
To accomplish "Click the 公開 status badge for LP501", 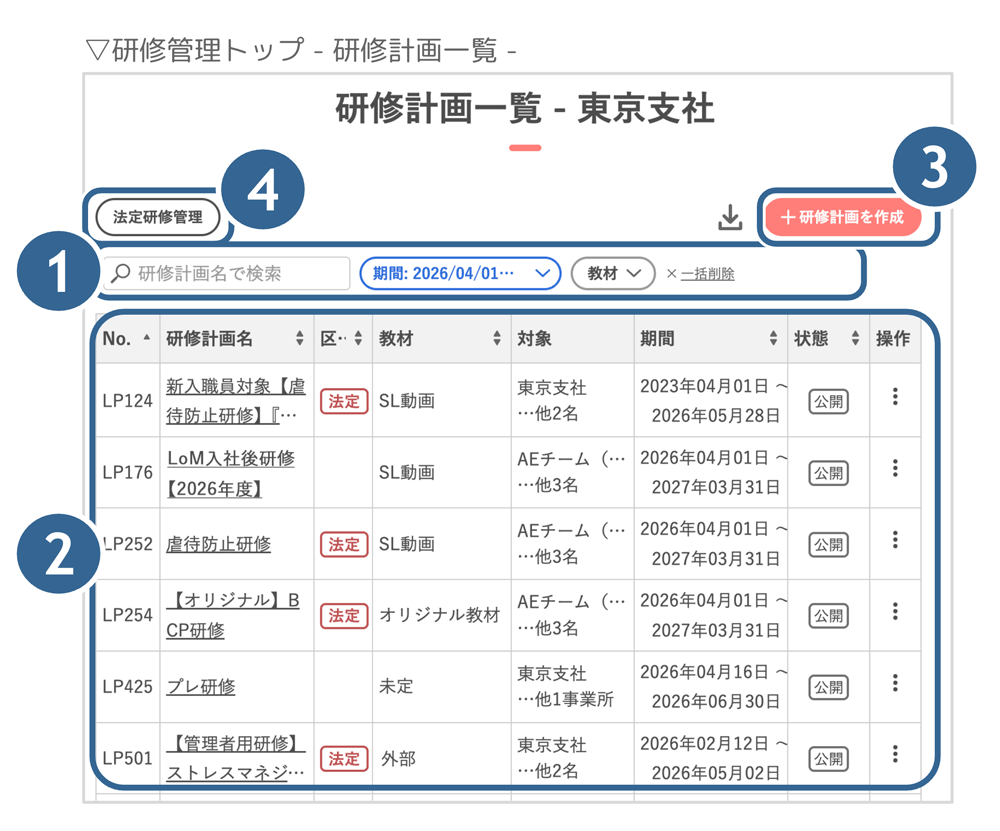I will (828, 759).
